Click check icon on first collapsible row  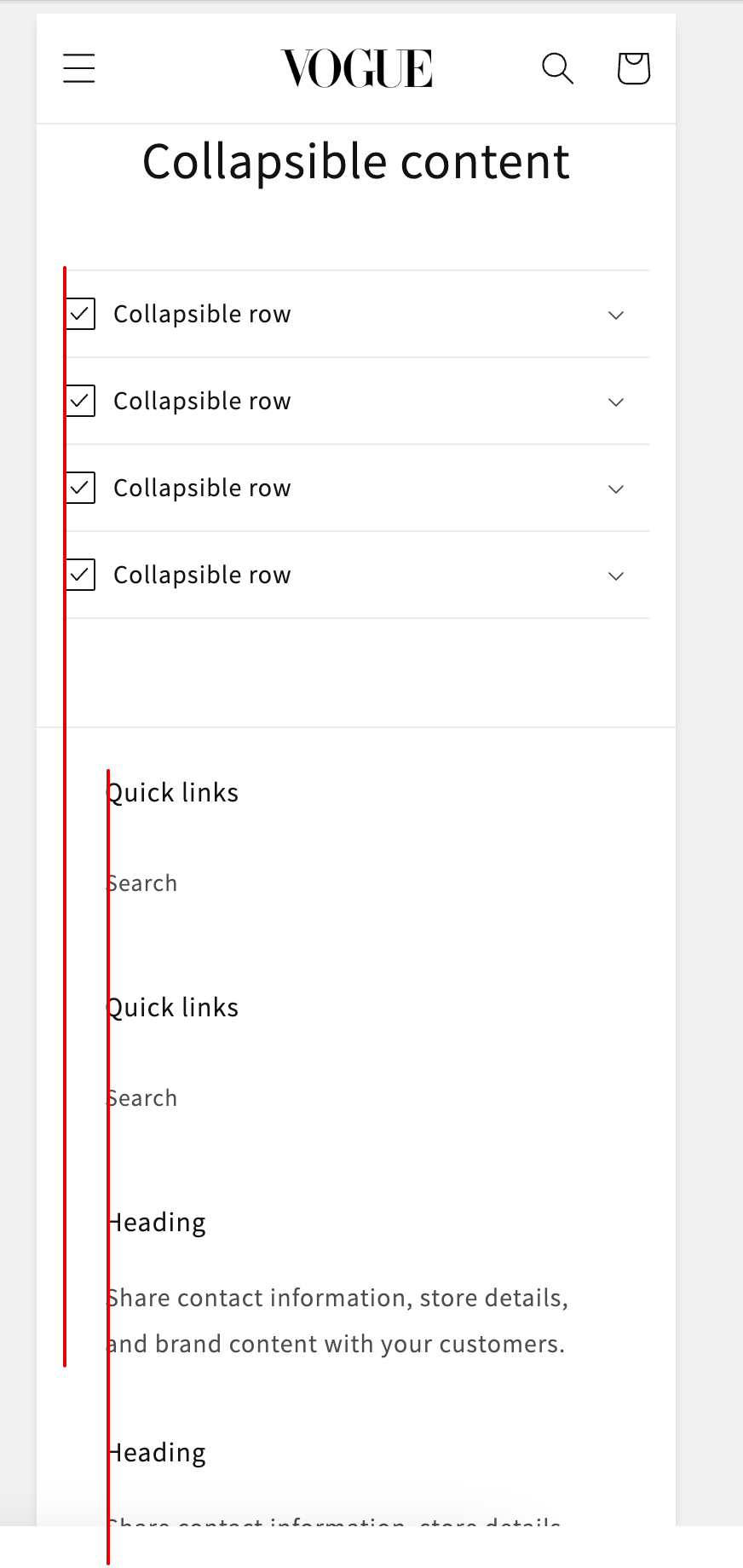pyautogui.click(x=81, y=314)
